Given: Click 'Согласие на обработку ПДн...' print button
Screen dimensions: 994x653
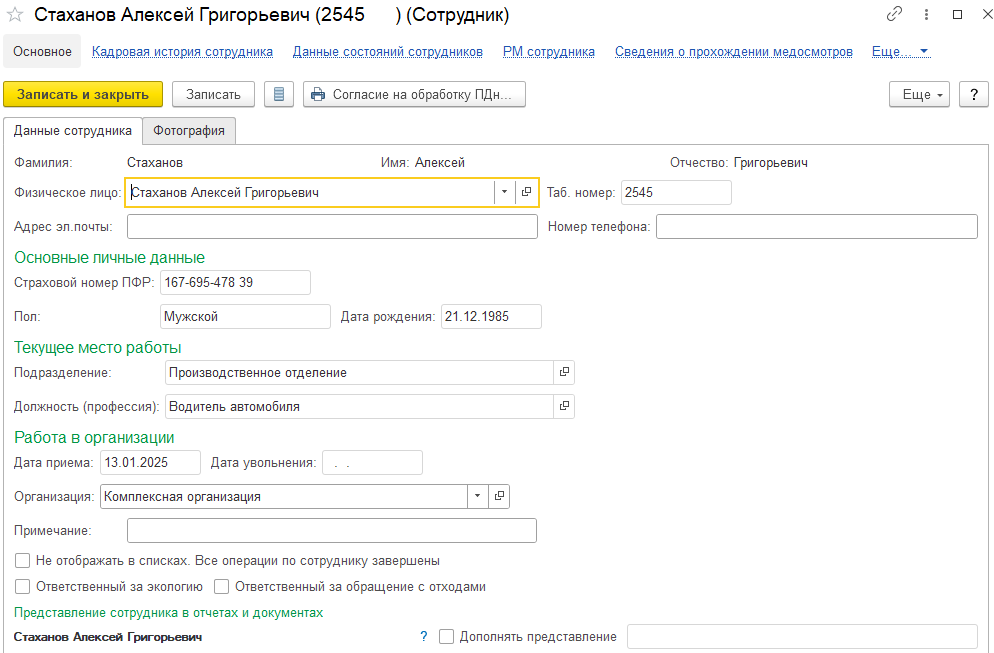Looking at the screenshot, I should tap(414, 94).
